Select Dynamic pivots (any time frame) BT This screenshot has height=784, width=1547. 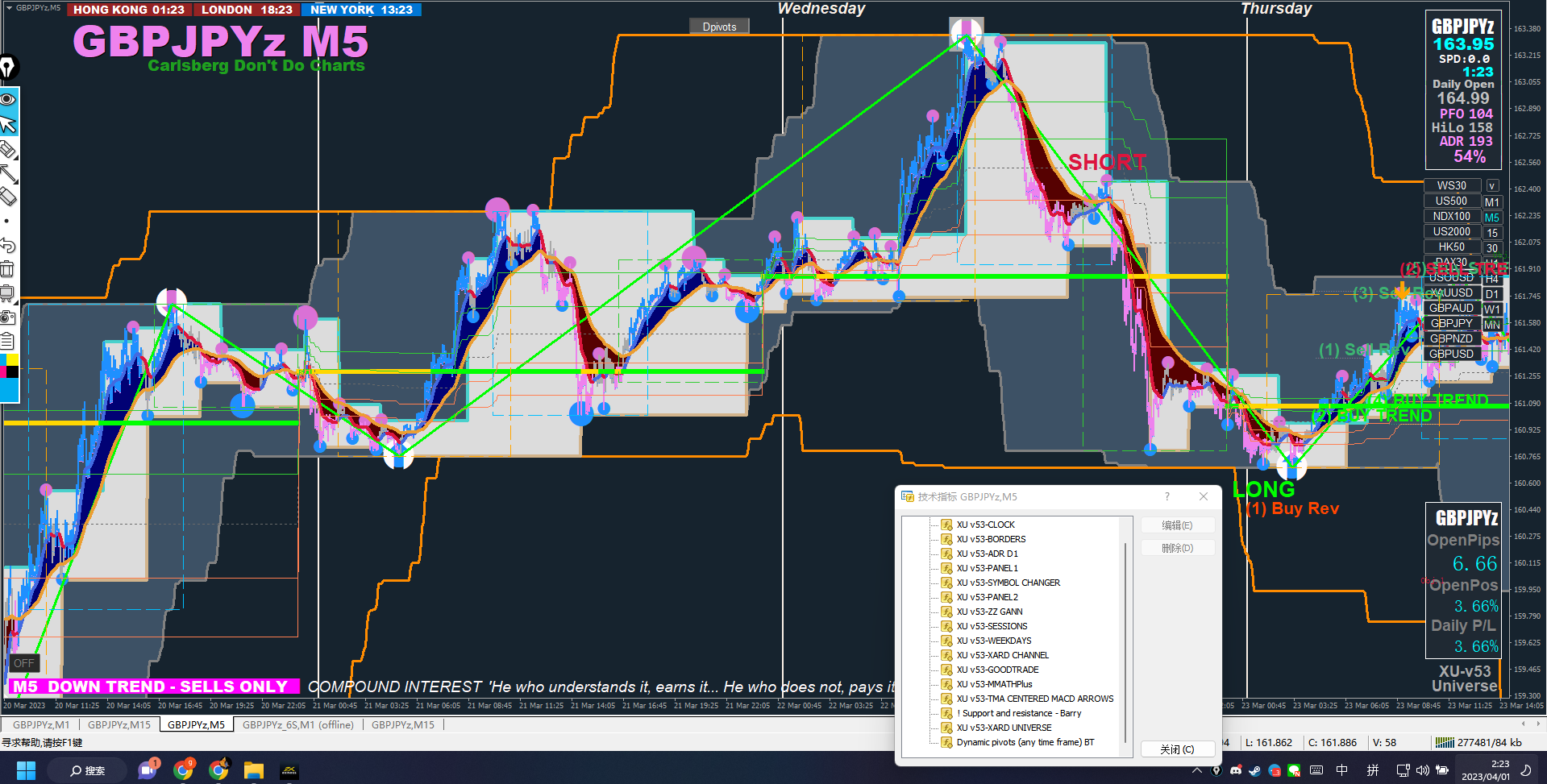click(1025, 742)
